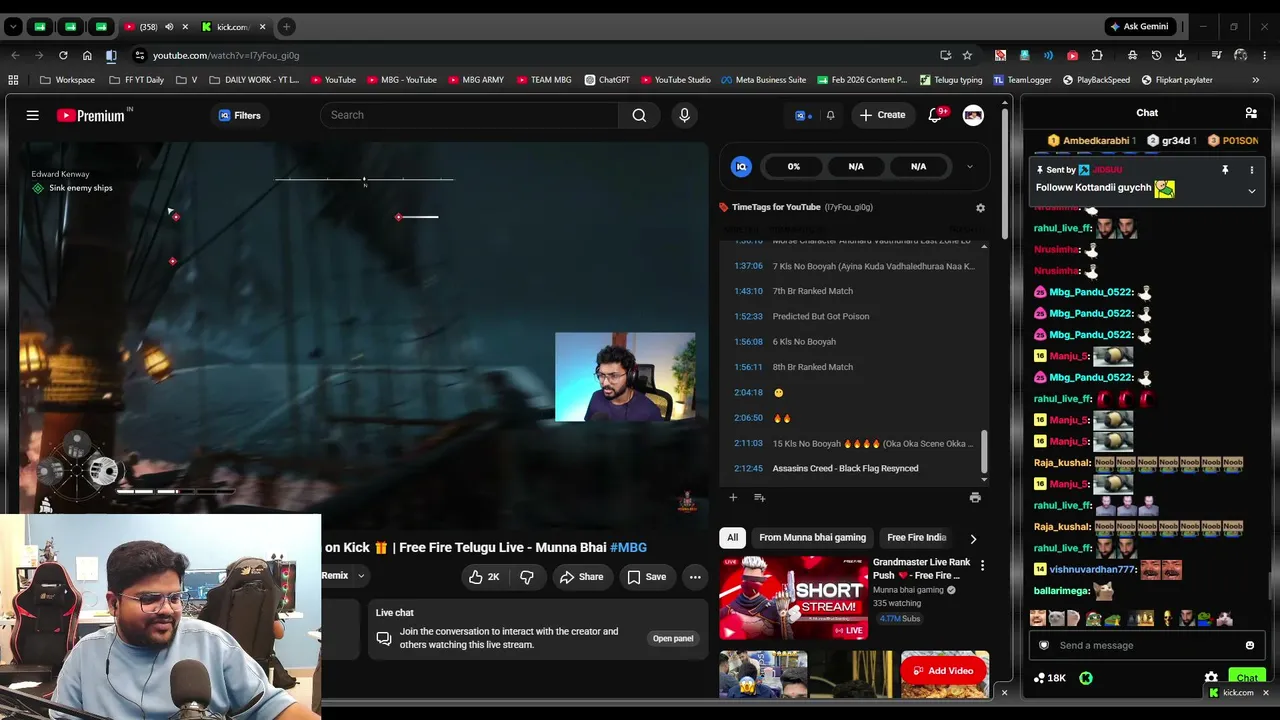The image size is (1280, 720).
Task: Open the Filters button
Action: coord(240,115)
